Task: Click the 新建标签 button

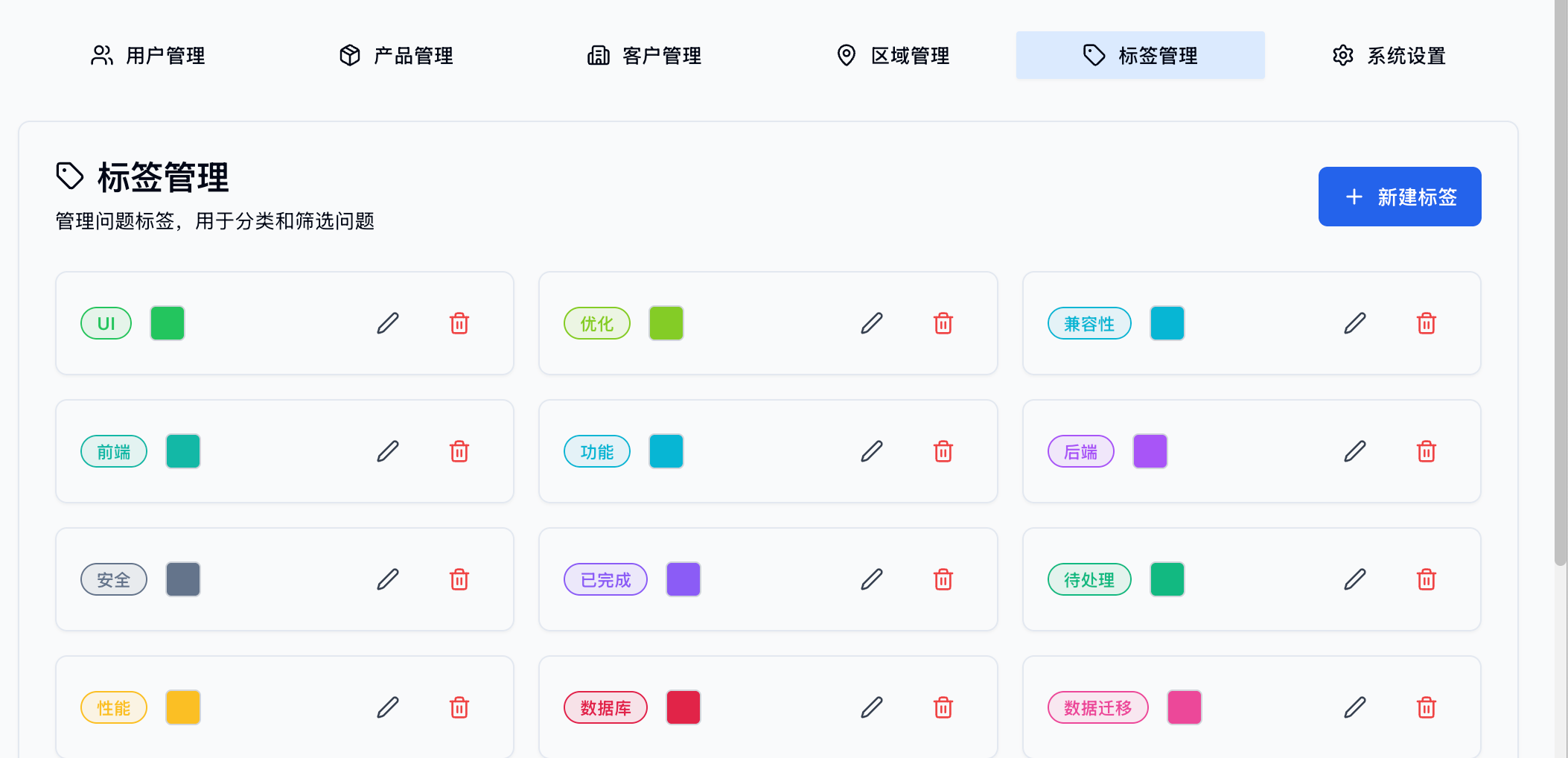Action: (1400, 197)
